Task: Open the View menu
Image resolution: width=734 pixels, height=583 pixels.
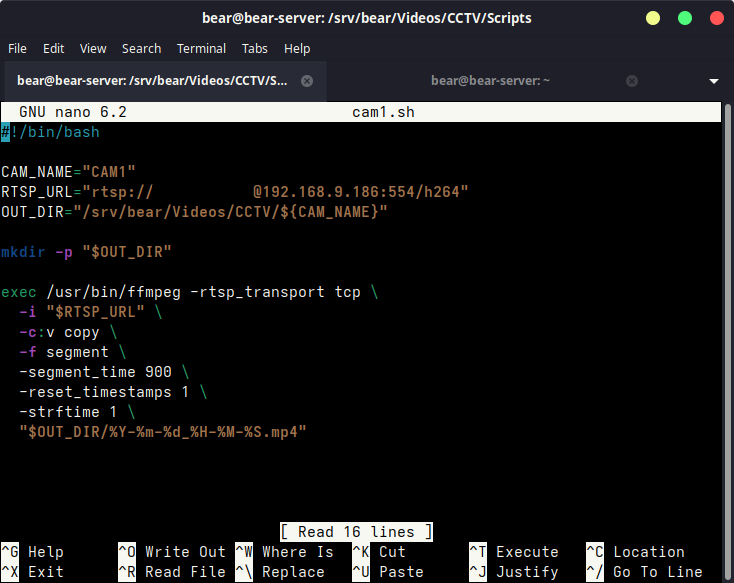Action: tap(93, 48)
